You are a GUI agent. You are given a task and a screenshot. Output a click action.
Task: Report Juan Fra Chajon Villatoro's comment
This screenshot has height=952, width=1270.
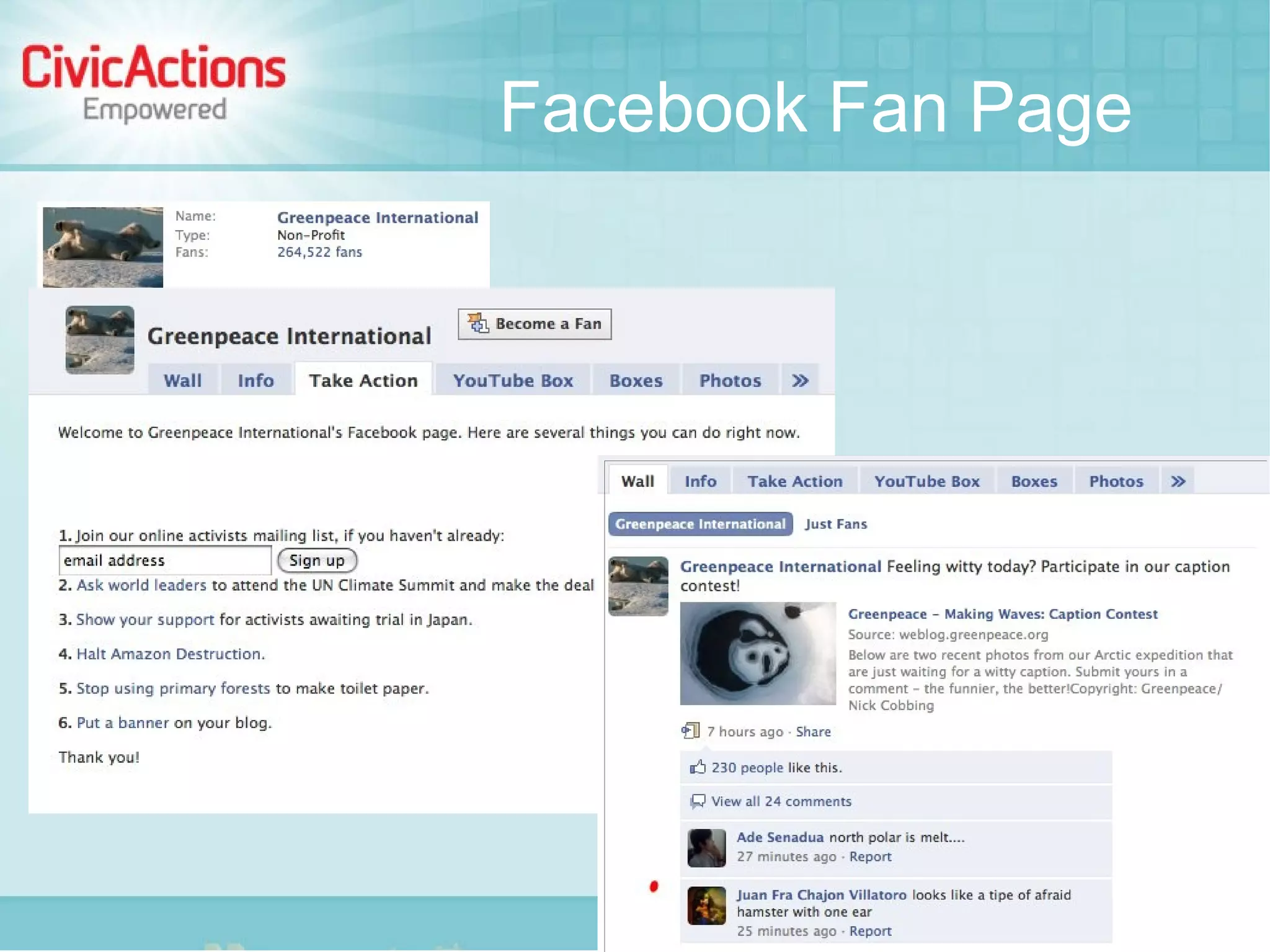click(870, 931)
